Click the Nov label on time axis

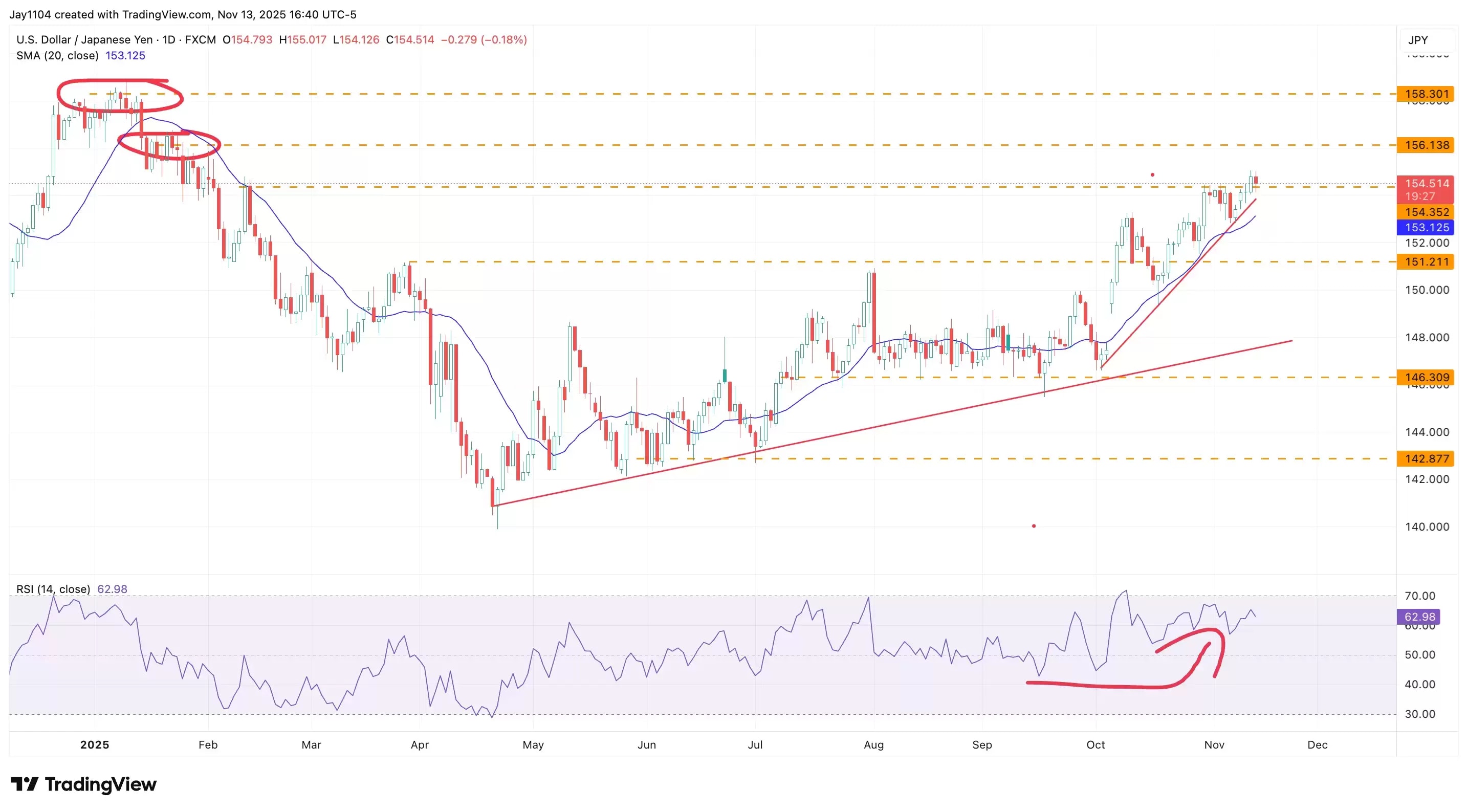tap(1214, 745)
